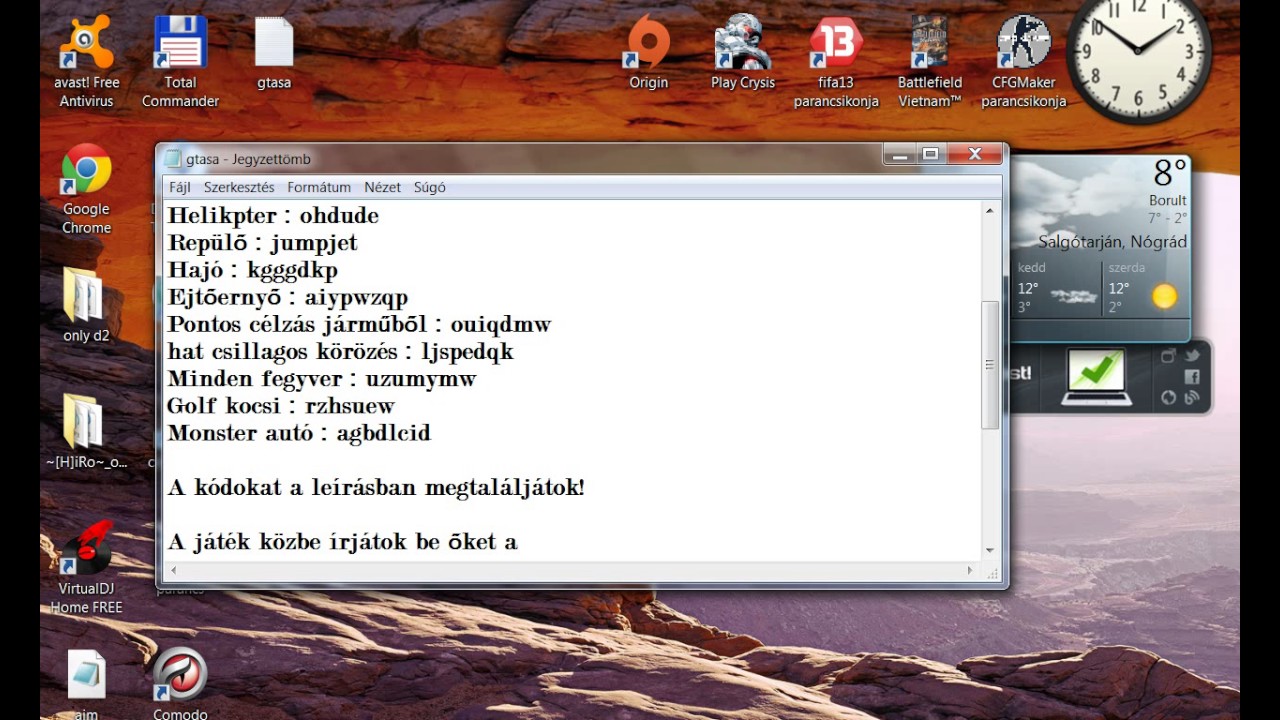The height and width of the screenshot is (720, 1280).
Task: Click the 'Minden fegyver : uzumymw' line
Action: pyautogui.click(x=322, y=379)
